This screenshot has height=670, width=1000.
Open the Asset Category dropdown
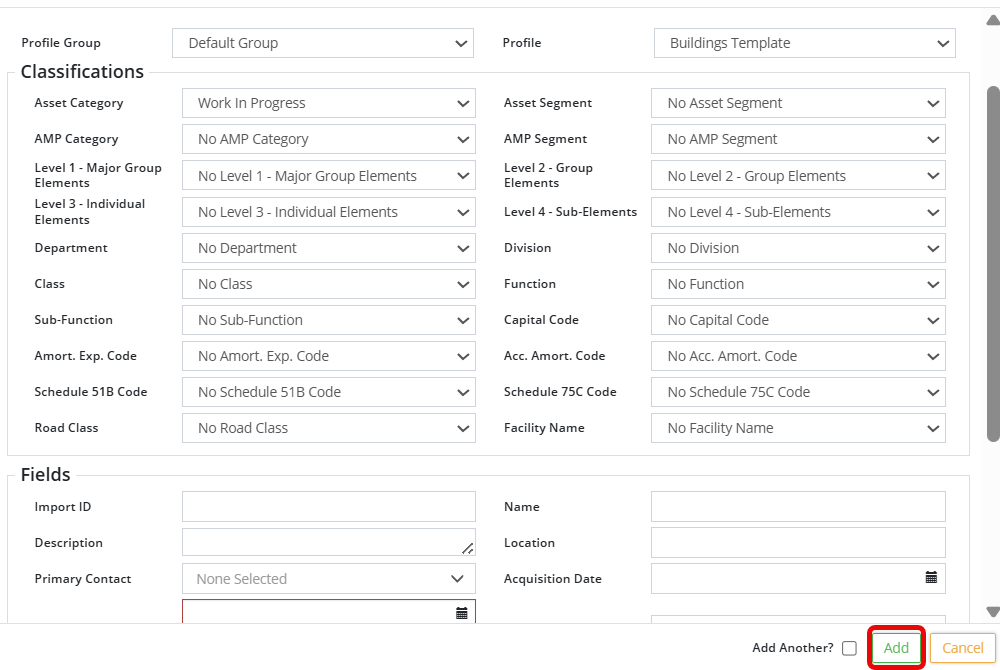(328, 103)
